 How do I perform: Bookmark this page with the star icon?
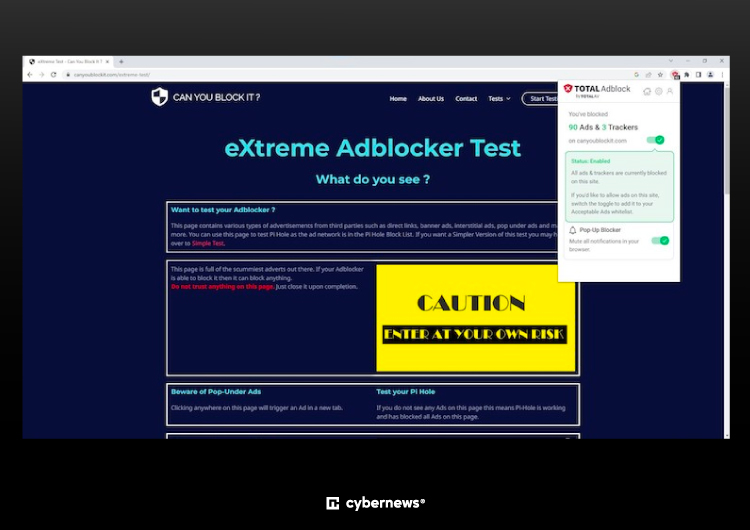pos(661,75)
